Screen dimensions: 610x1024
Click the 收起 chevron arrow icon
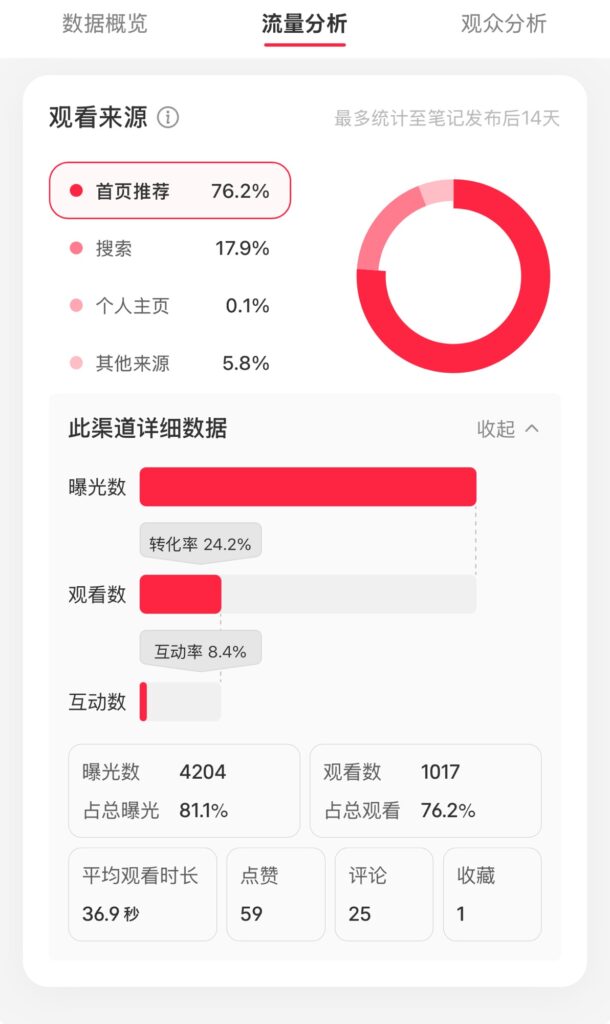tap(532, 429)
